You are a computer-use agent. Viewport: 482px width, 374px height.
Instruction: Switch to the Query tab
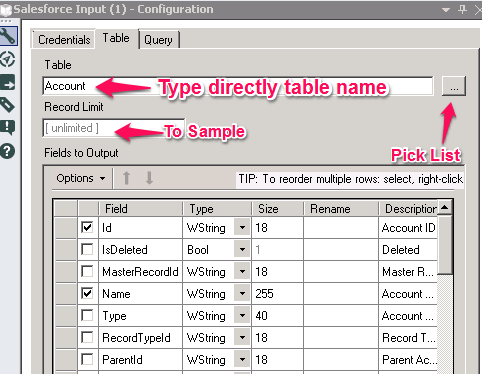[159, 40]
